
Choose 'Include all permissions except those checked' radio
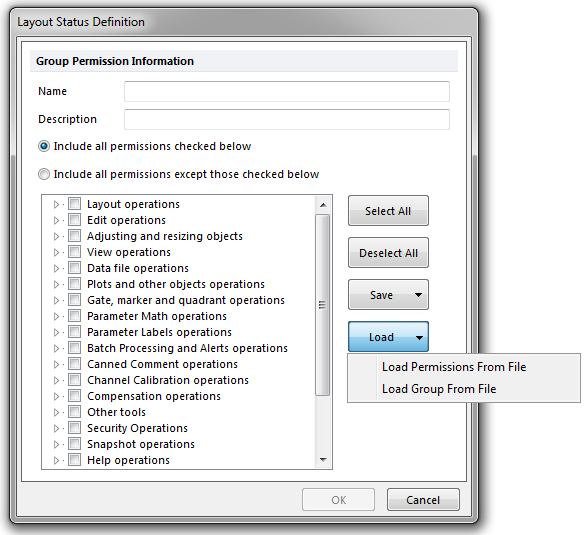(x=44, y=174)
